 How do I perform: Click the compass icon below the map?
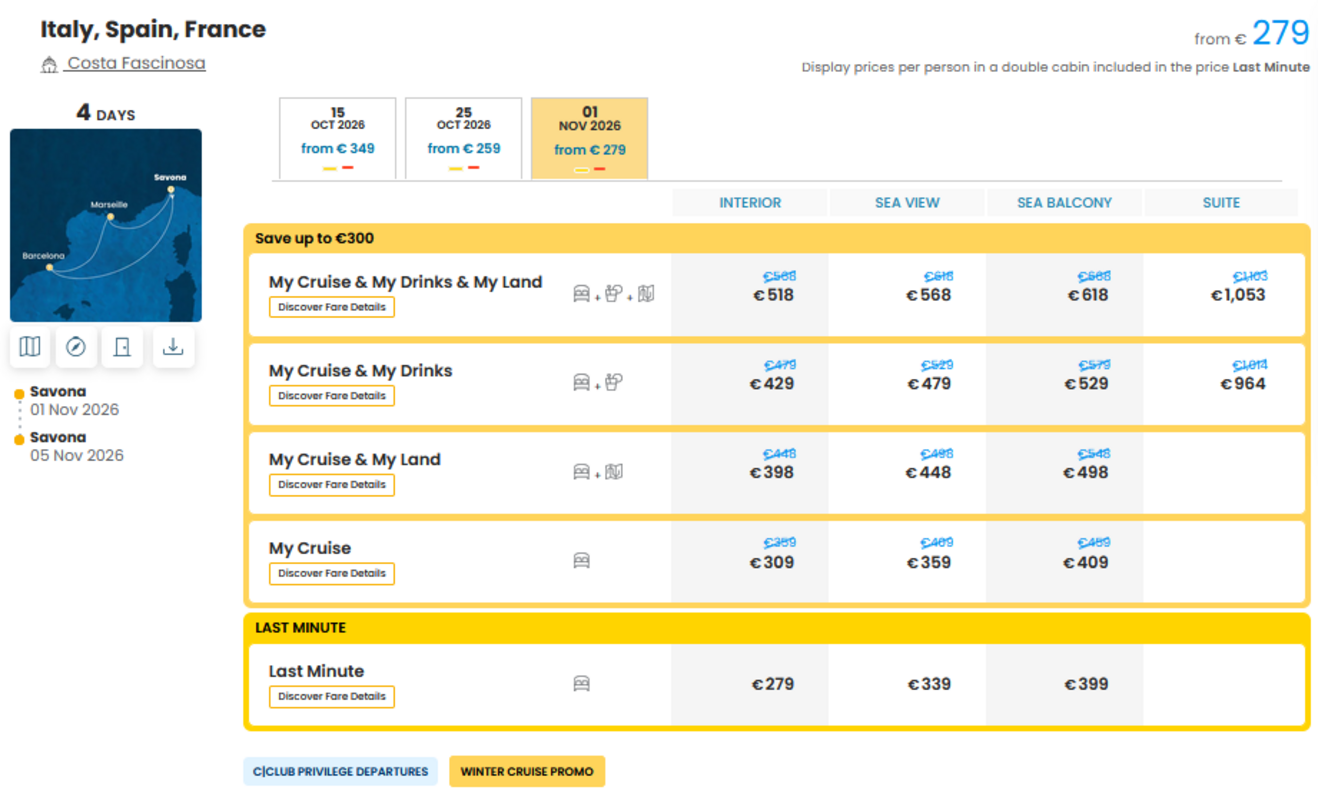pos(76,347)
